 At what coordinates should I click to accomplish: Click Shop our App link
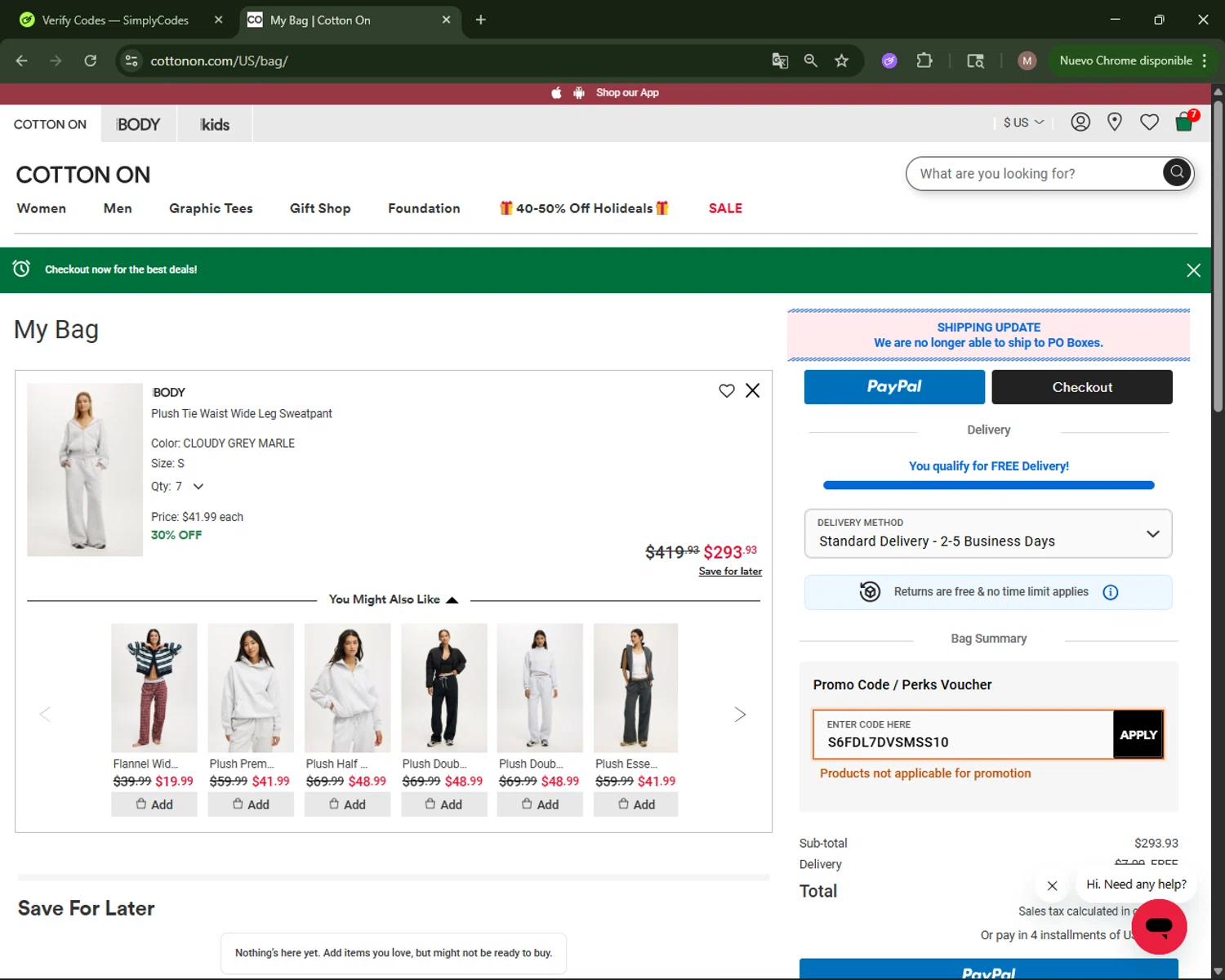627,93
